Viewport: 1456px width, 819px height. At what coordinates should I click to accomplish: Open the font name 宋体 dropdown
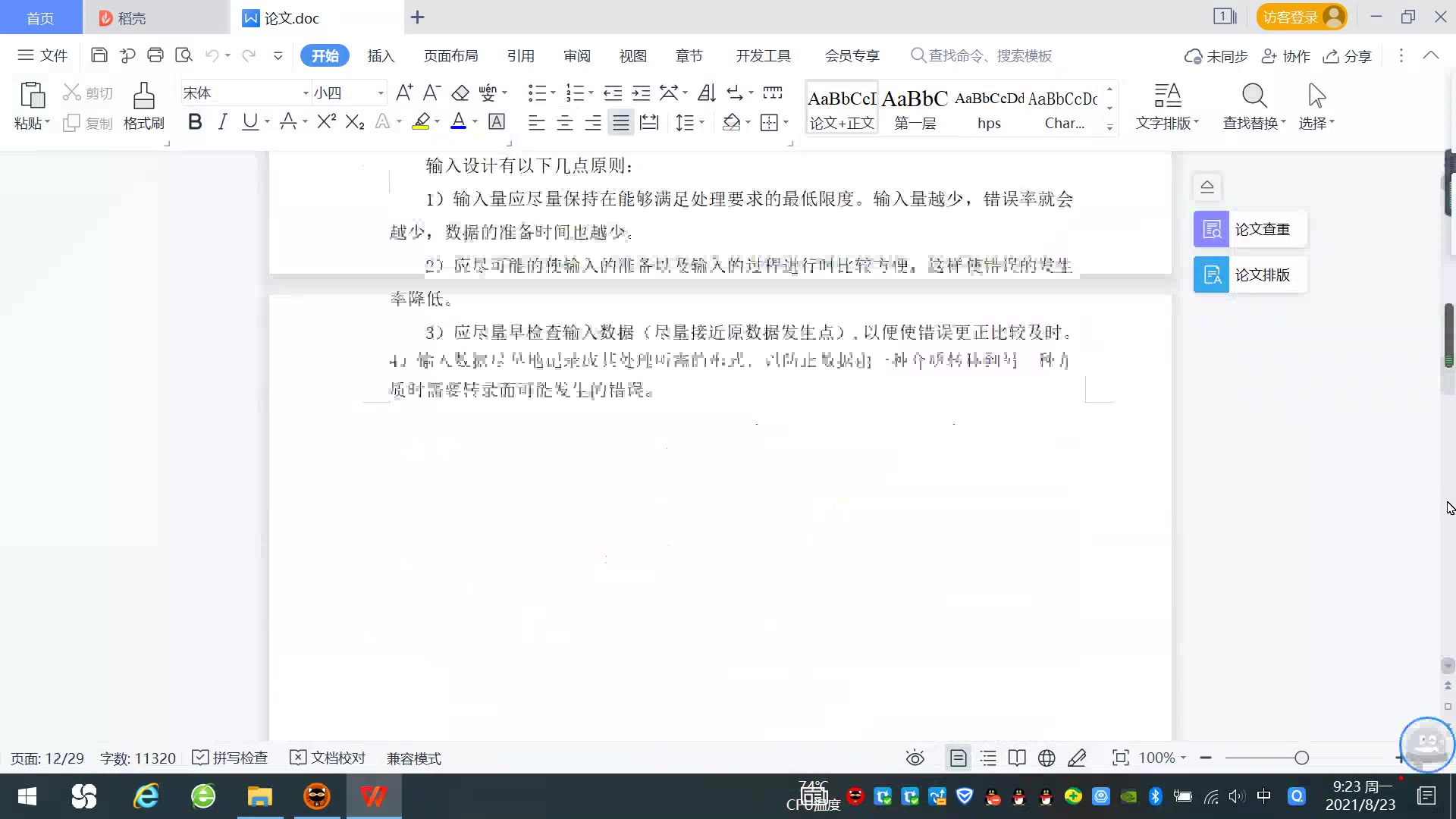[306, 93]
